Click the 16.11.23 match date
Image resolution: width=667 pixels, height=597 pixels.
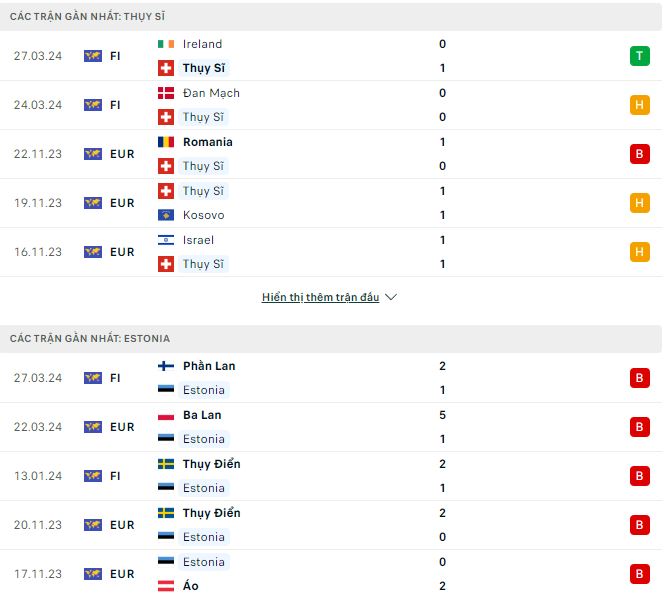coord(38,252)
